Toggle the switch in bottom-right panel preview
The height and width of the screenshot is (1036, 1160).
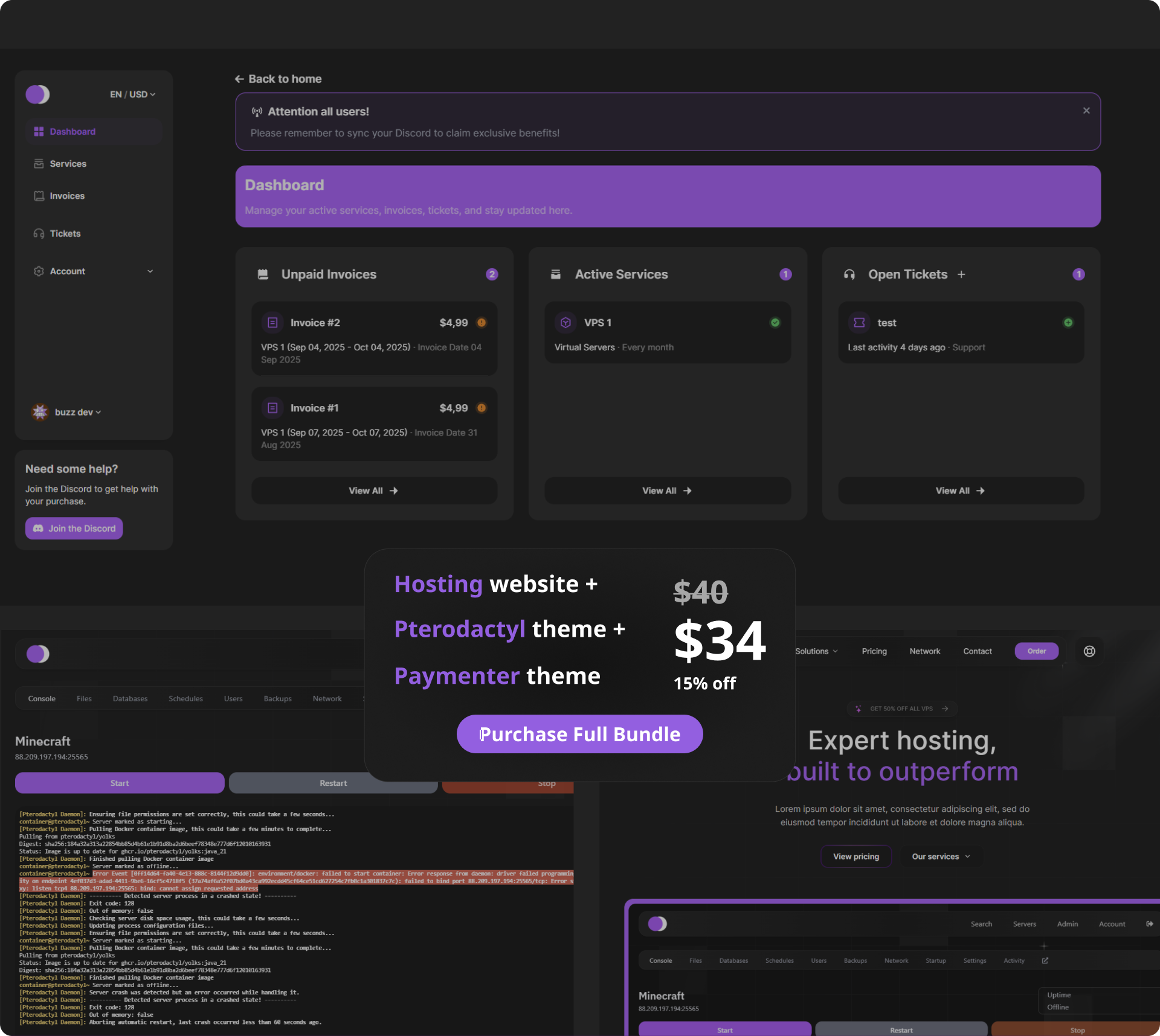657,924
